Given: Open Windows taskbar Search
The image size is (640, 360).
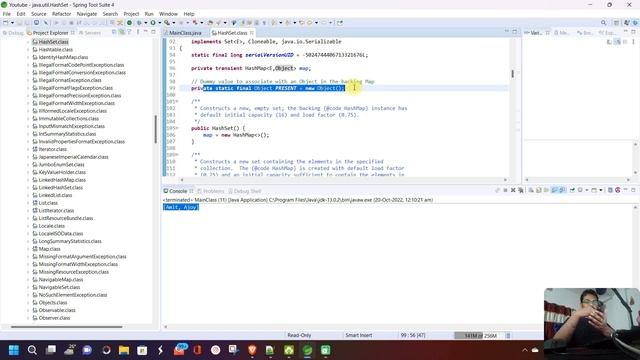Looking at the screenshot, I should 32,350.
